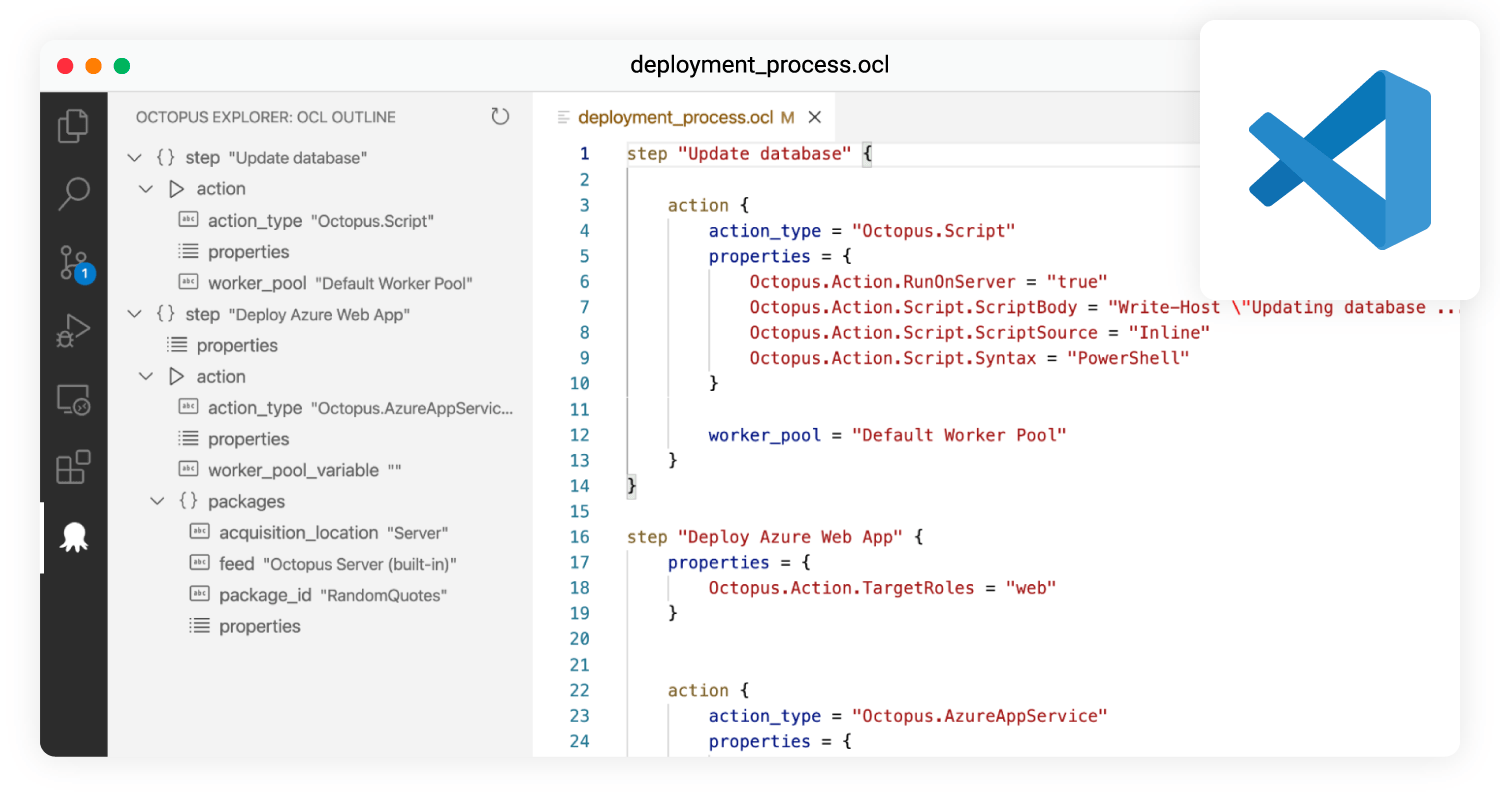Click line number 16 in the gutter
The image size is (1500, 800).
[580, 537]
